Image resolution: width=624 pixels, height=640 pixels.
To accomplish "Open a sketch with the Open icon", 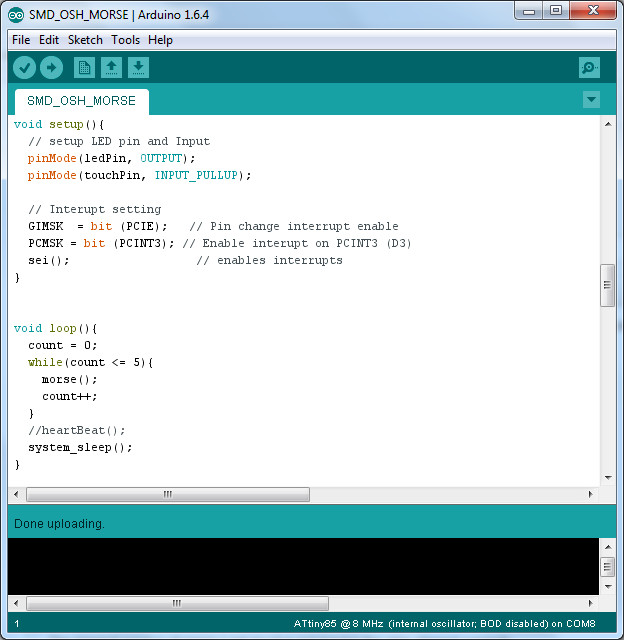I will pyautogui.click(x=111, y=67).
